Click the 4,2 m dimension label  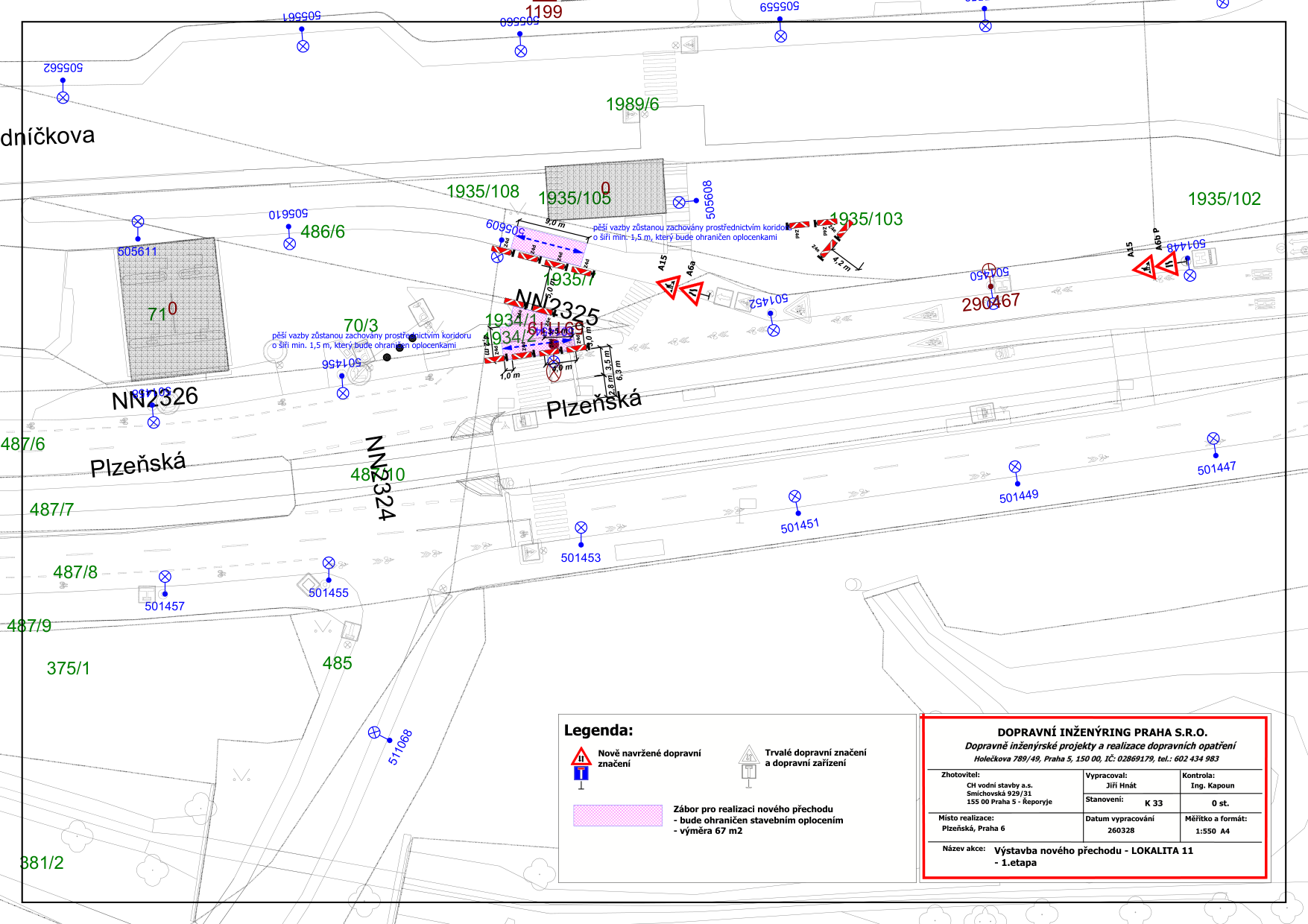tap(841, 262)
